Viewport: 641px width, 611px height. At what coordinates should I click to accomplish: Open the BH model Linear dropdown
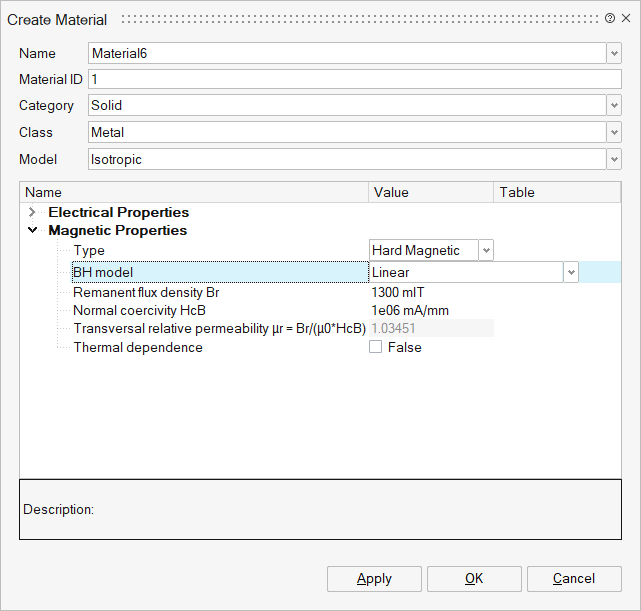point(570,272)
